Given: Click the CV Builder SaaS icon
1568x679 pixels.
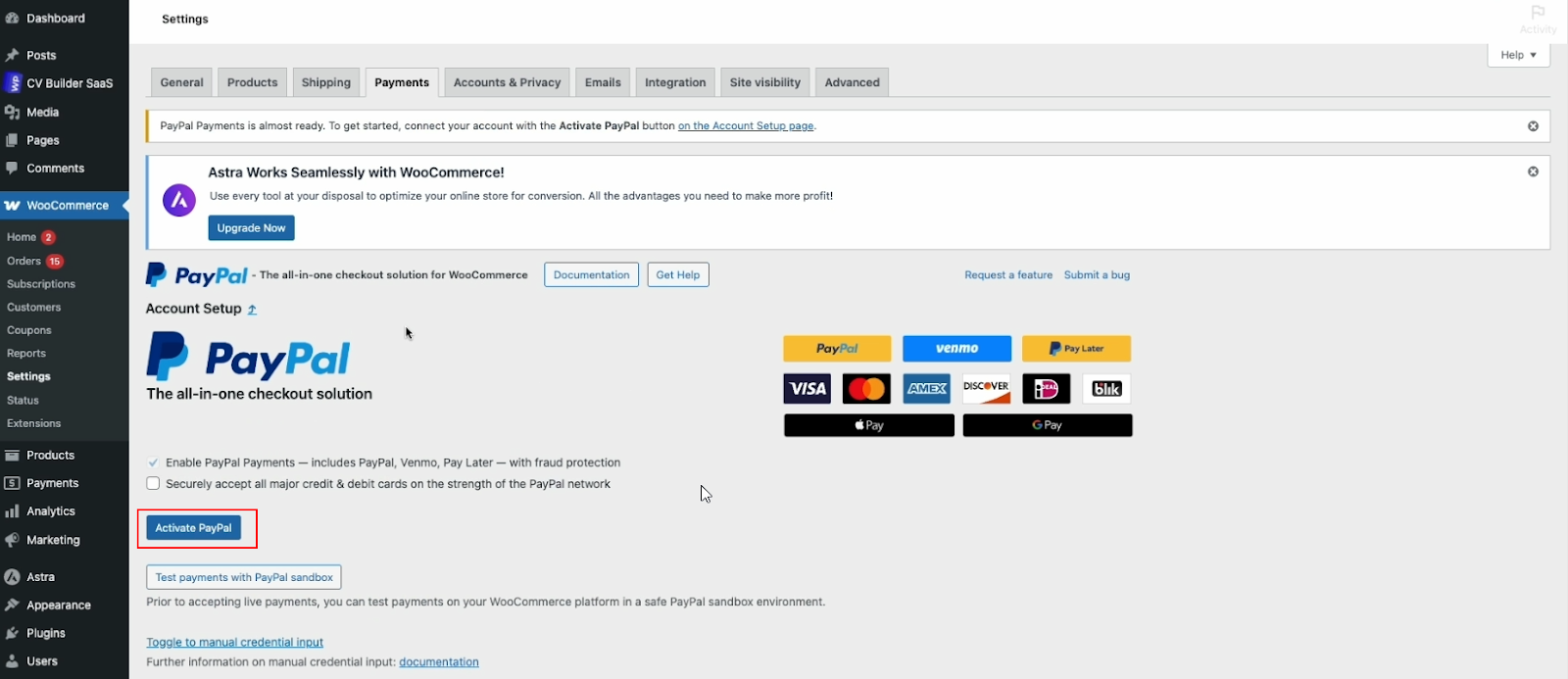Looking at the screenshot, I should coord(13,83).
